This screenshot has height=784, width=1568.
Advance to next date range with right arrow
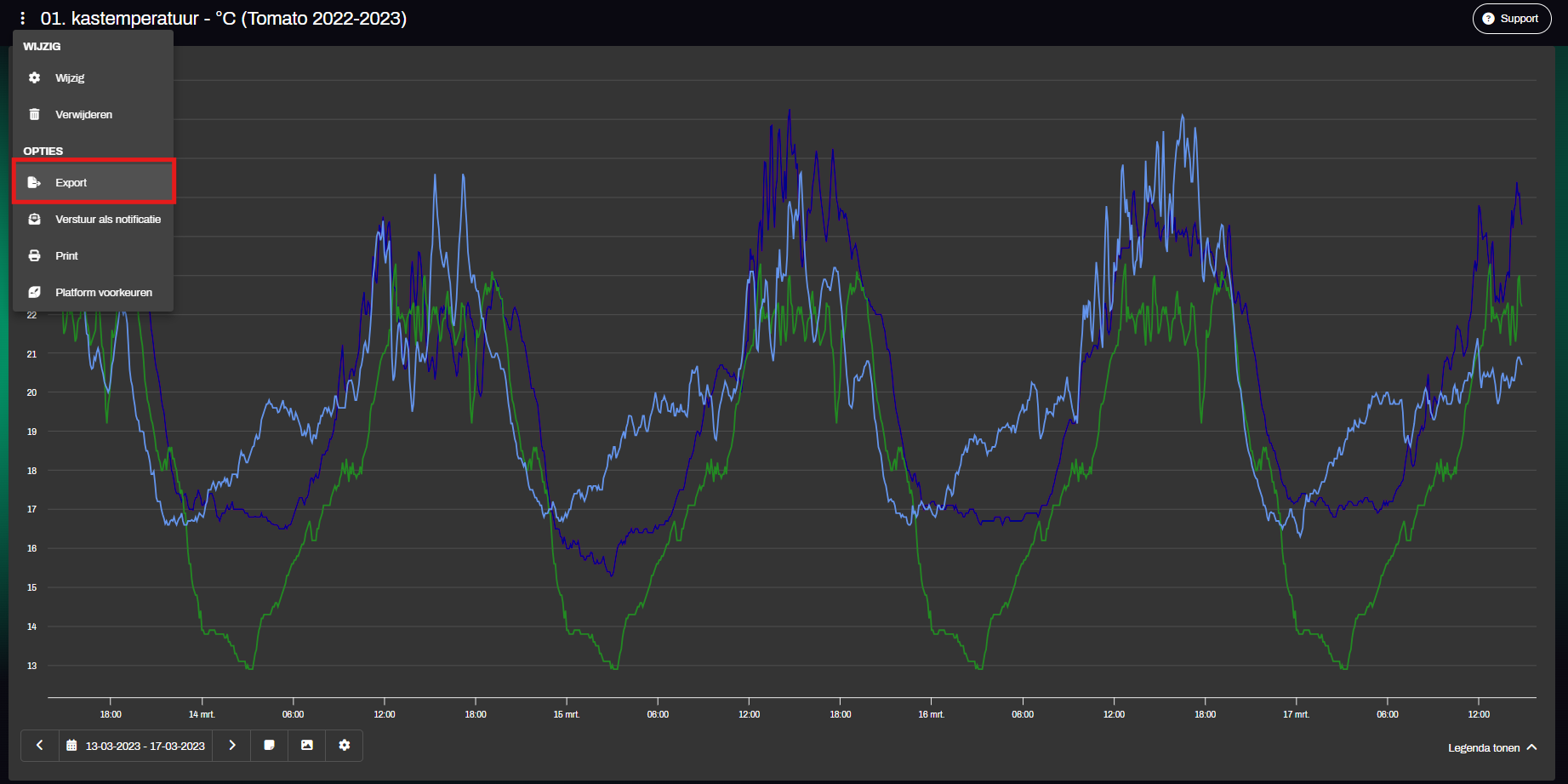(x=232, y=746)
